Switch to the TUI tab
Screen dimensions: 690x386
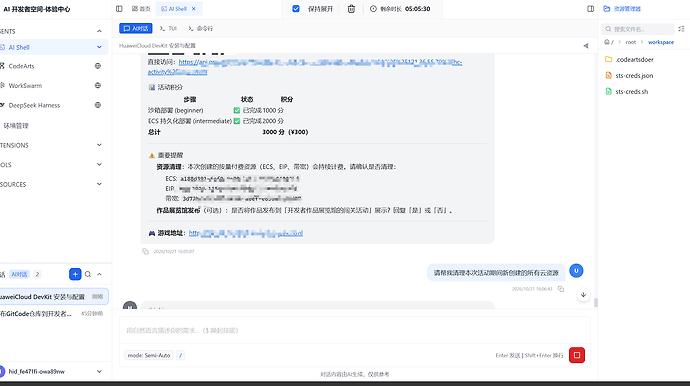point(168,28)
